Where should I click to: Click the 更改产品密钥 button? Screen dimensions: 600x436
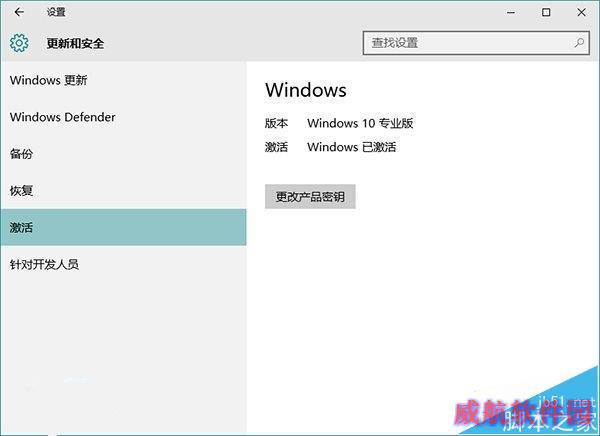coord(310,197)
